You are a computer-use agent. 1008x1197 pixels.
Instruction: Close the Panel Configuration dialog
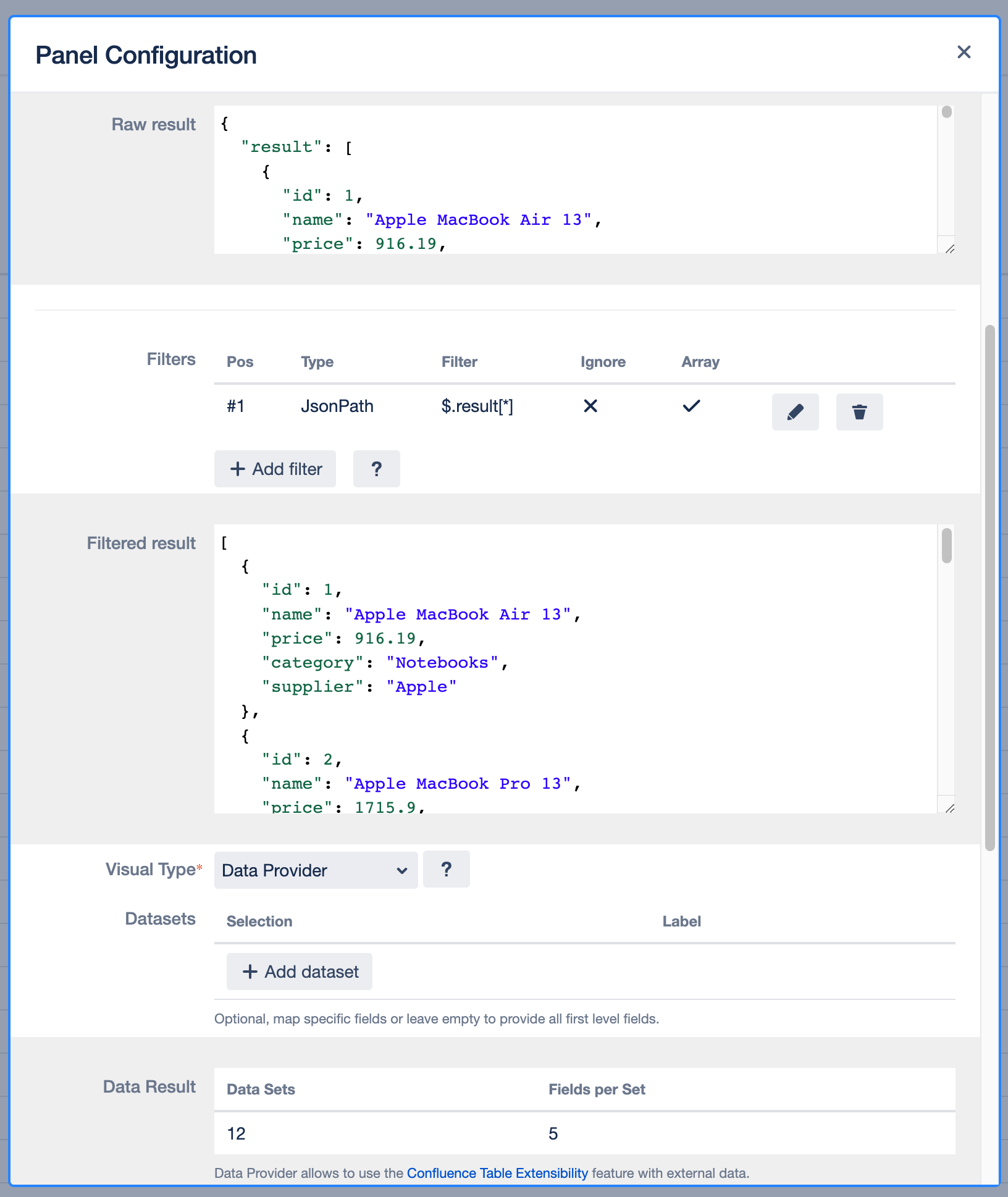pyautogui.click(x=964, y=52)
